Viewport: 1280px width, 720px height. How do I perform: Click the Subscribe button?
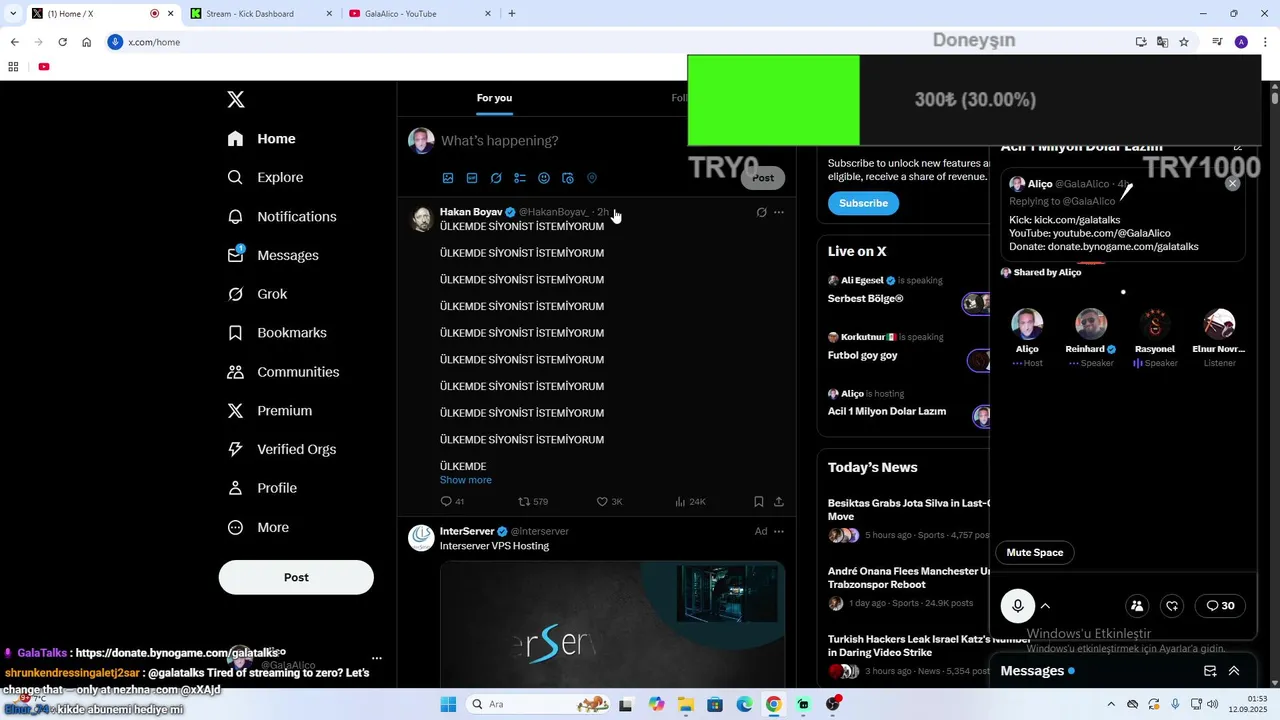tap(863, 203)
